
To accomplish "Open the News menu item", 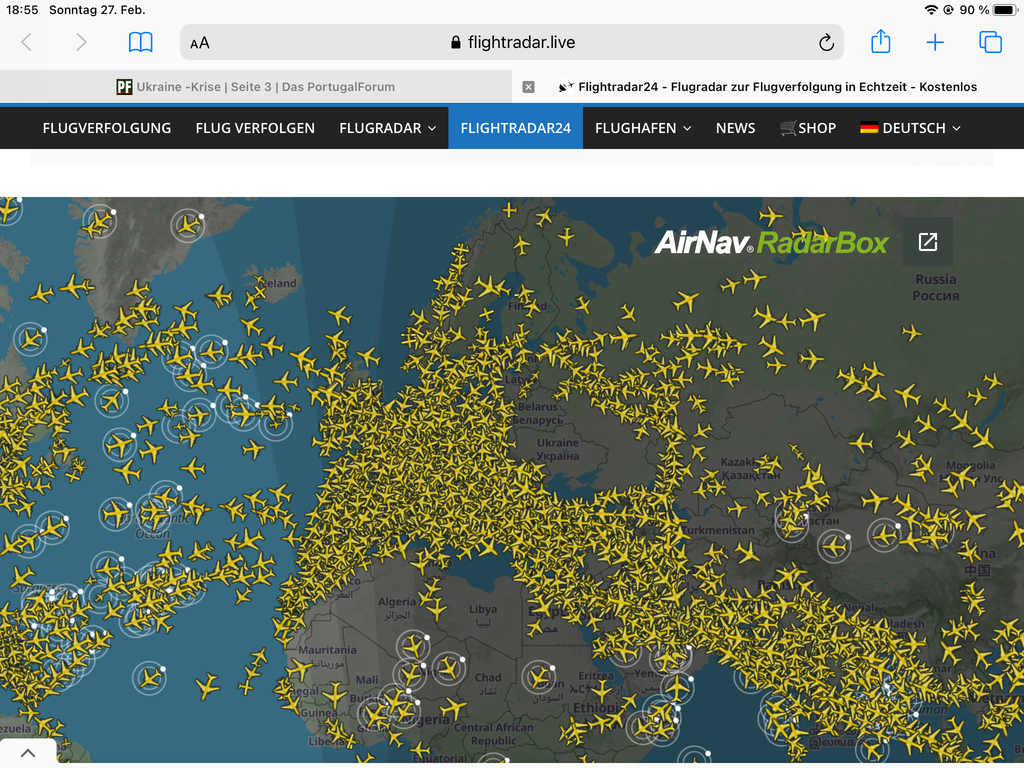I will point(735,128).
